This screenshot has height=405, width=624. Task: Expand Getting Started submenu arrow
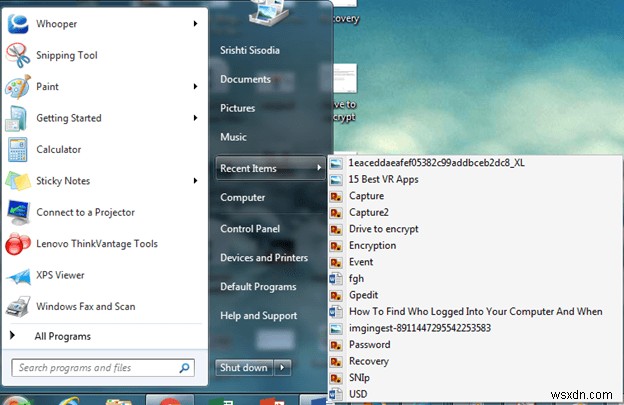pyautogui.click(x=195, y=118)
